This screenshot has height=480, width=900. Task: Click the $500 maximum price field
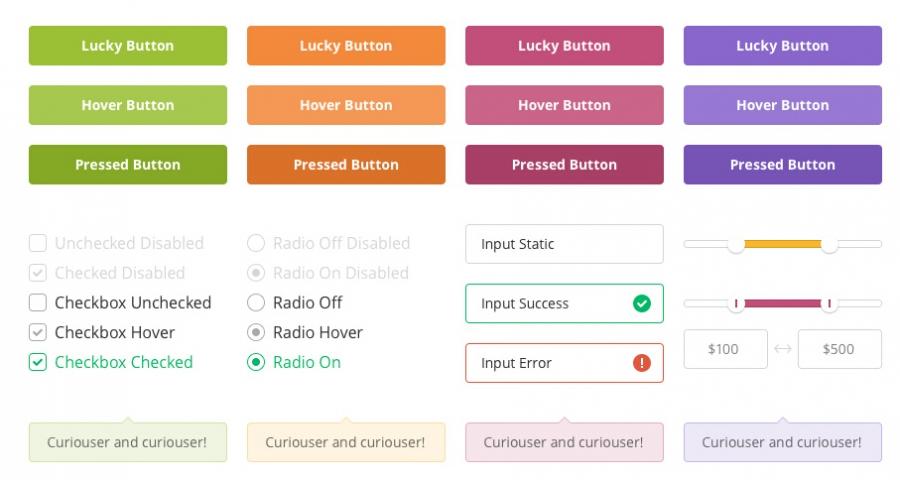(x=840, y=349)
